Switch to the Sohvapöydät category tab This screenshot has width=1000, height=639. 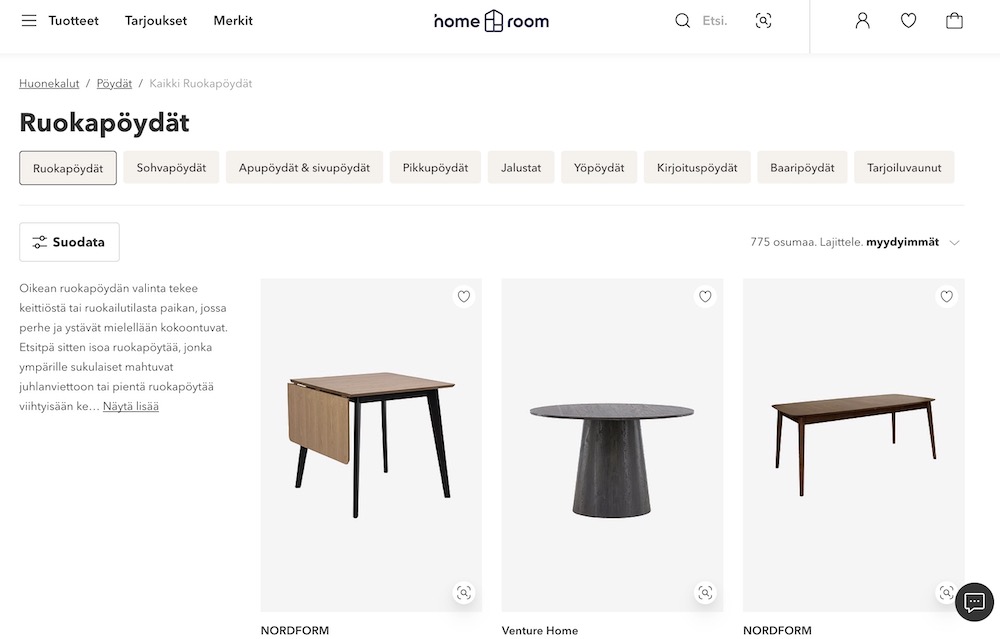coord(171,168)
